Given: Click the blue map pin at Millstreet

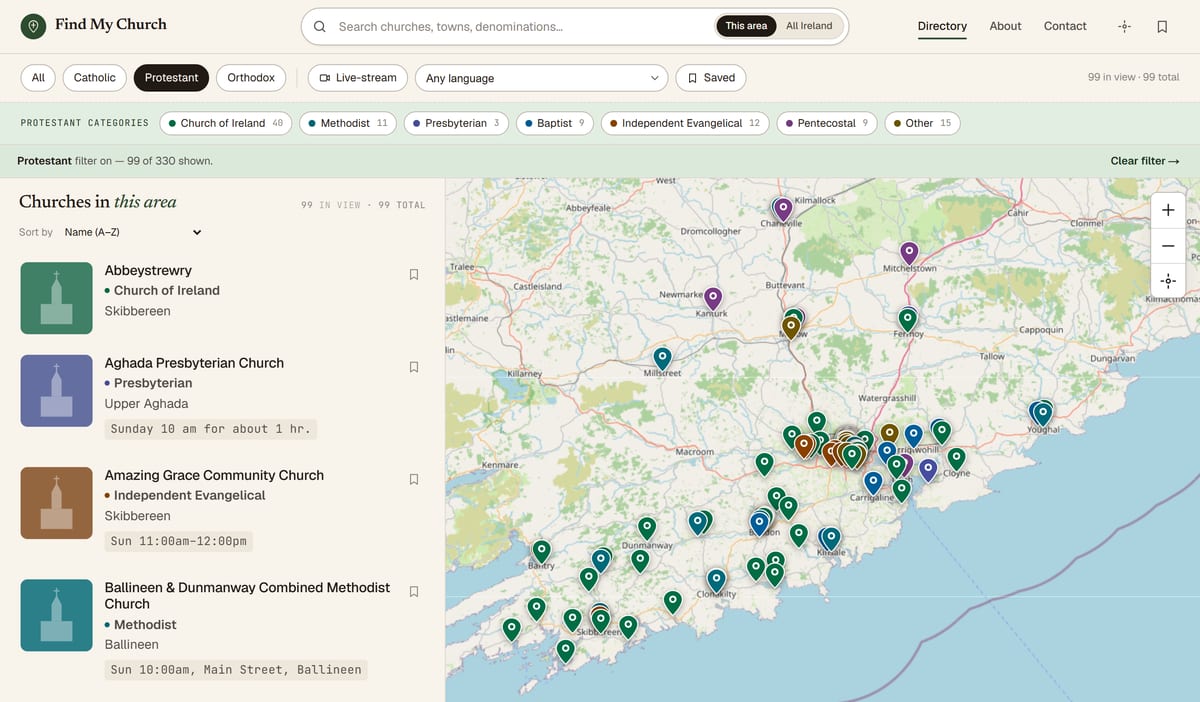Looking at the screenshot, I should click(x=662, y=357).
